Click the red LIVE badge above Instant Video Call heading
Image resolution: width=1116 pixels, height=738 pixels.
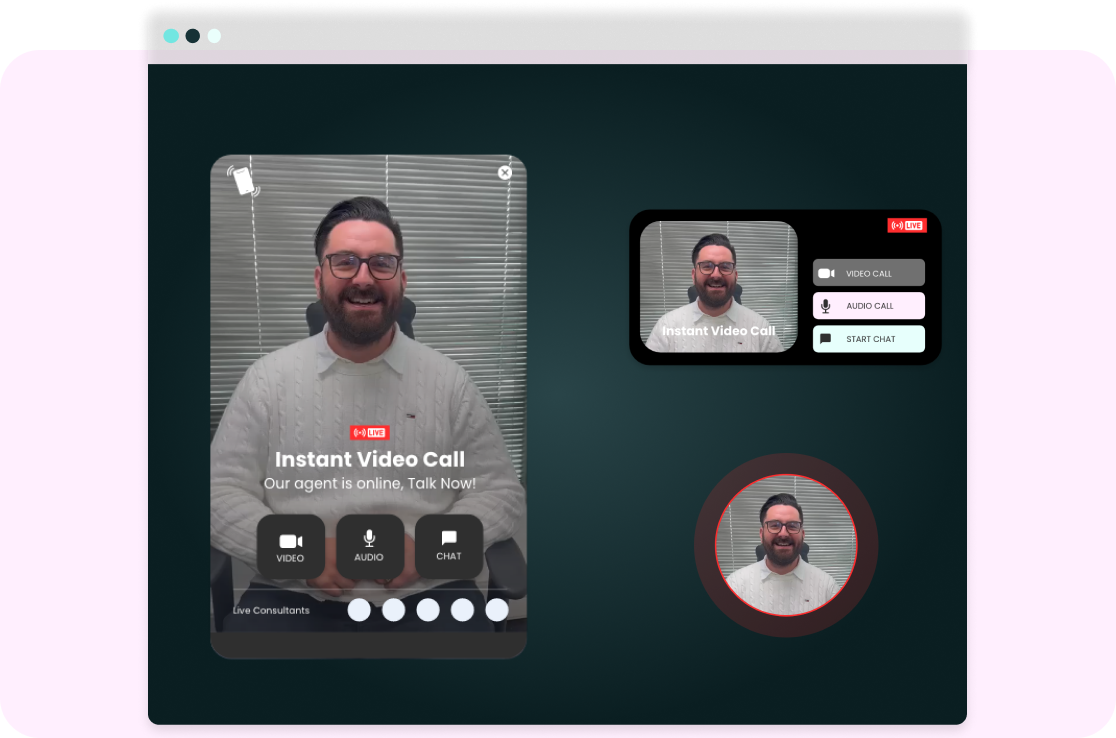[x=369, y=433]
